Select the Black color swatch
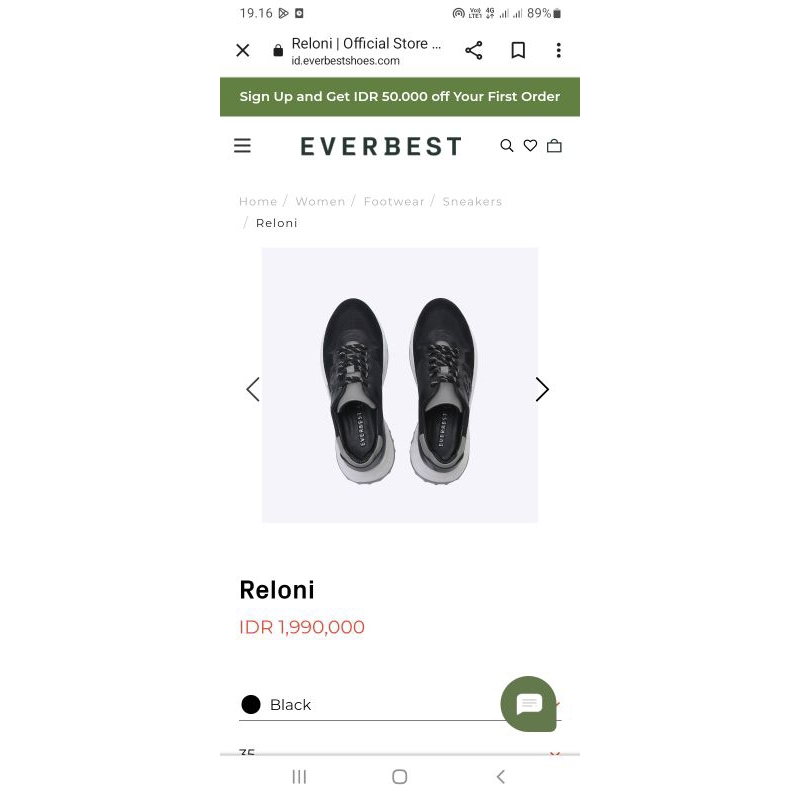This screenshot has width=800, height=800. point(250,704)
